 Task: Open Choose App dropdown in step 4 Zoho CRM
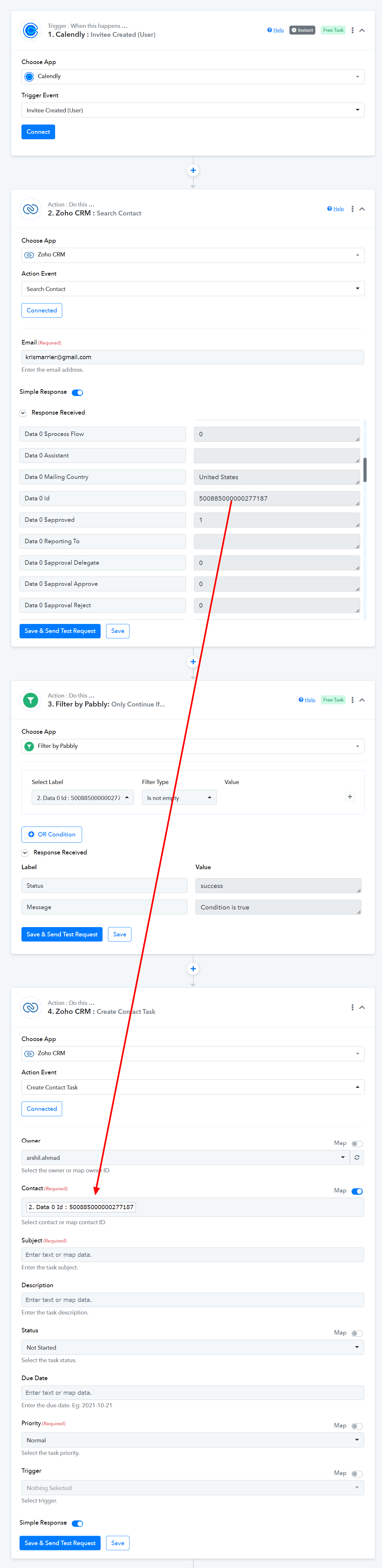point(193,1054)
